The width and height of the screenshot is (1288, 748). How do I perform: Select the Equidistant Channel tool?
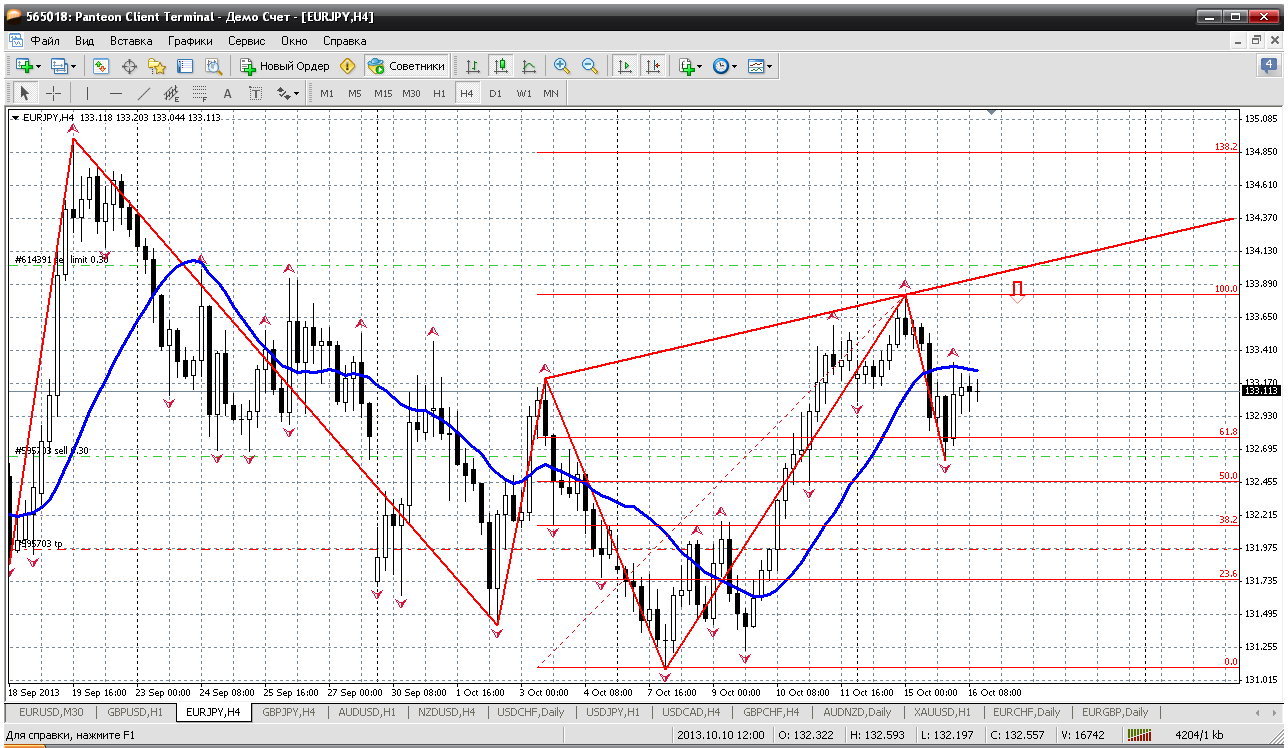click(x=171, y=93)
